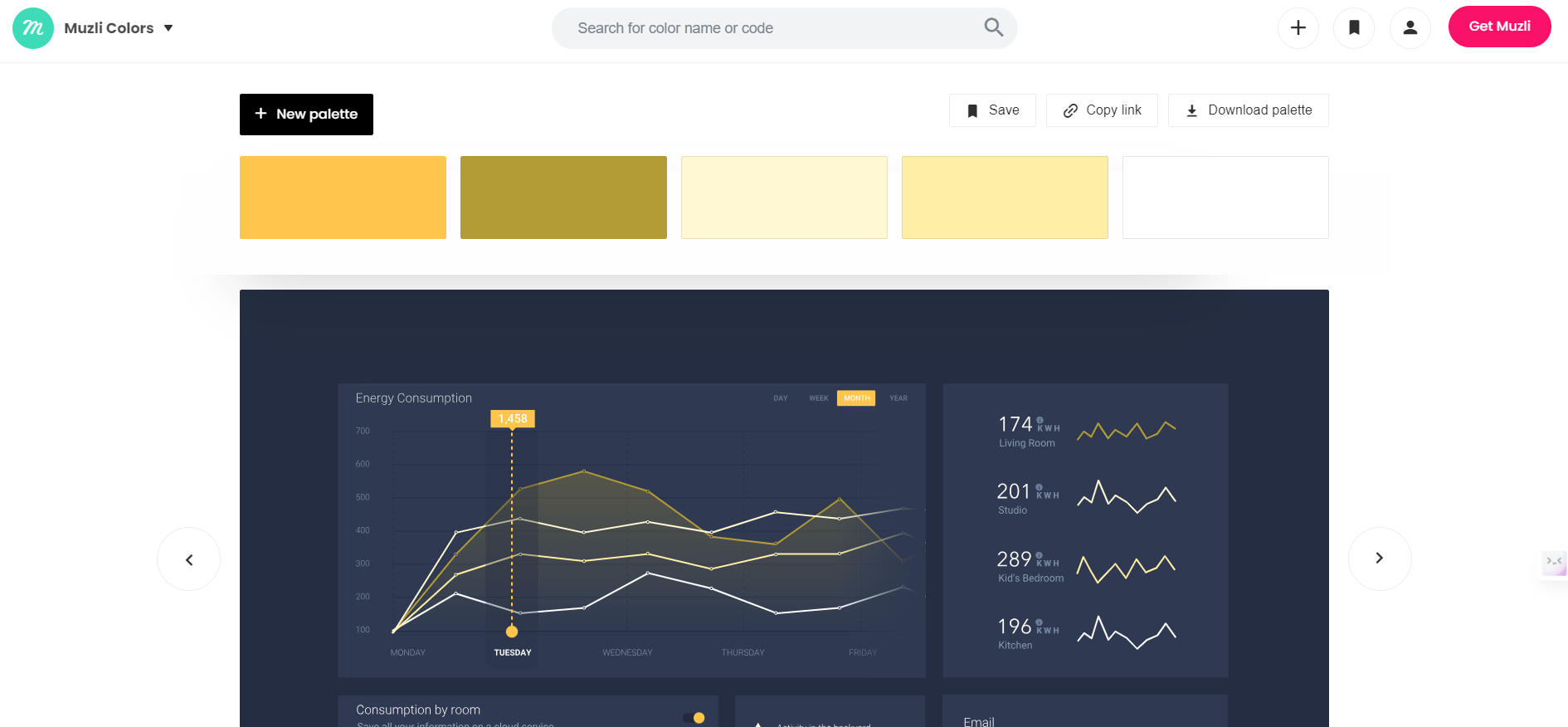Click the plus icon in header
1568x727 pixels.
click(1298, 28)
